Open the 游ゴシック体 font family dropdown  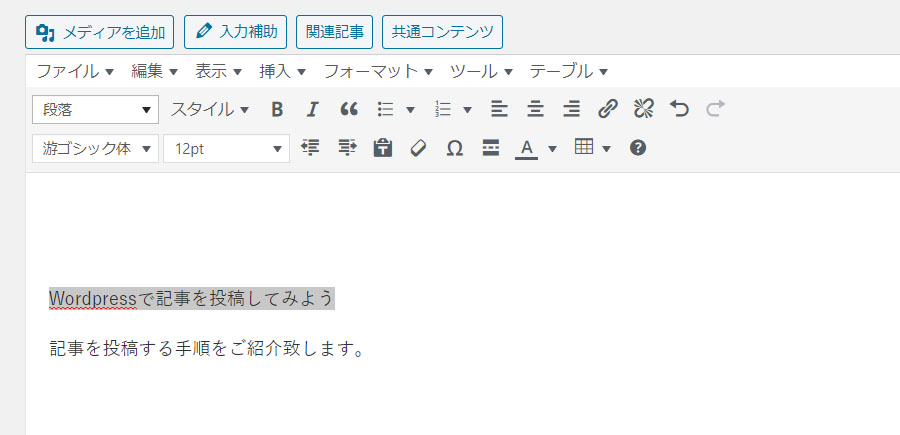pyautogui.click(x=95, y=148)
